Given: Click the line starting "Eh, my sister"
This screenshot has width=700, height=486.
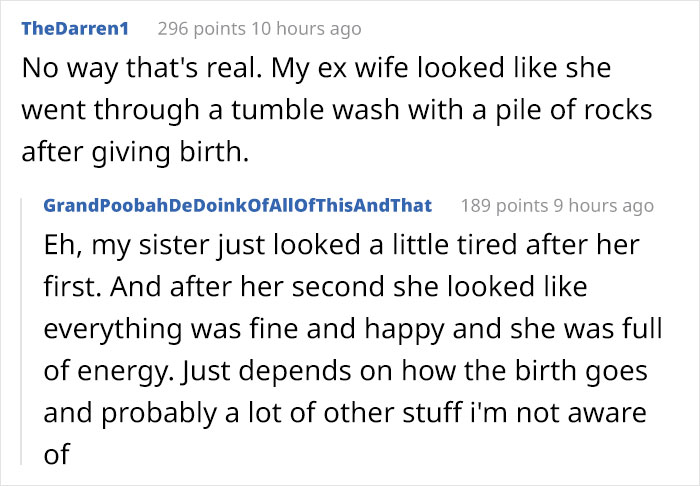Looking at the screenshot, I should pos(342,245).
